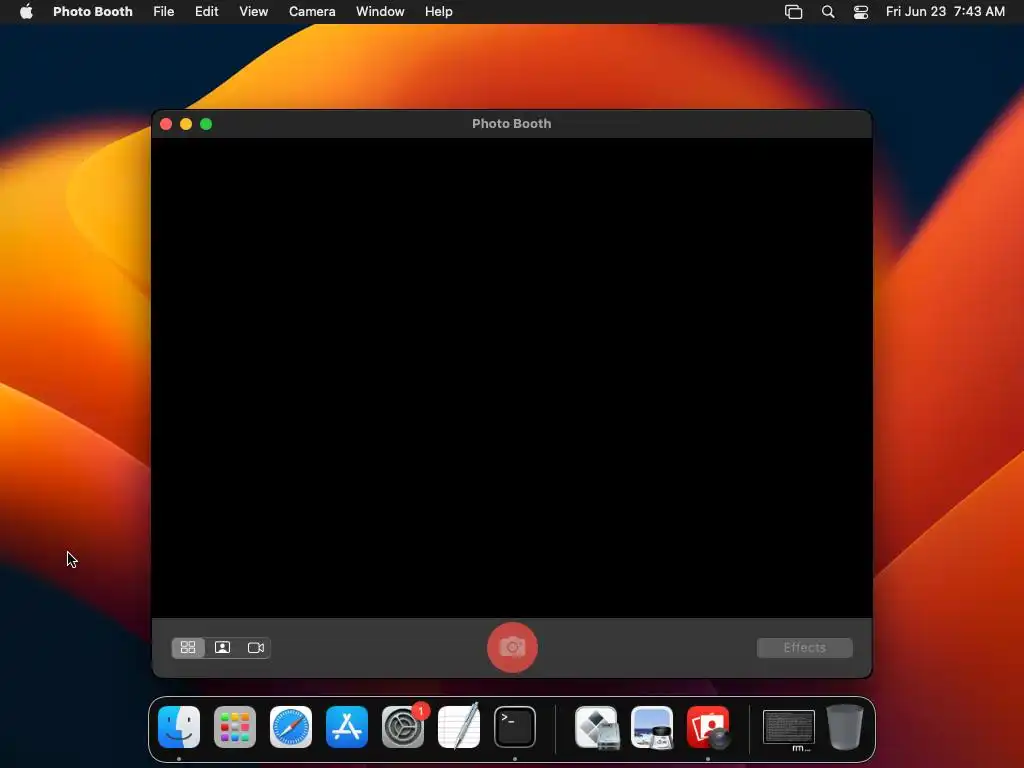The height and width of the screenshot is (768, 1024).
Task: Click the date and time in menu bar
Action: [x=945, y=12]
